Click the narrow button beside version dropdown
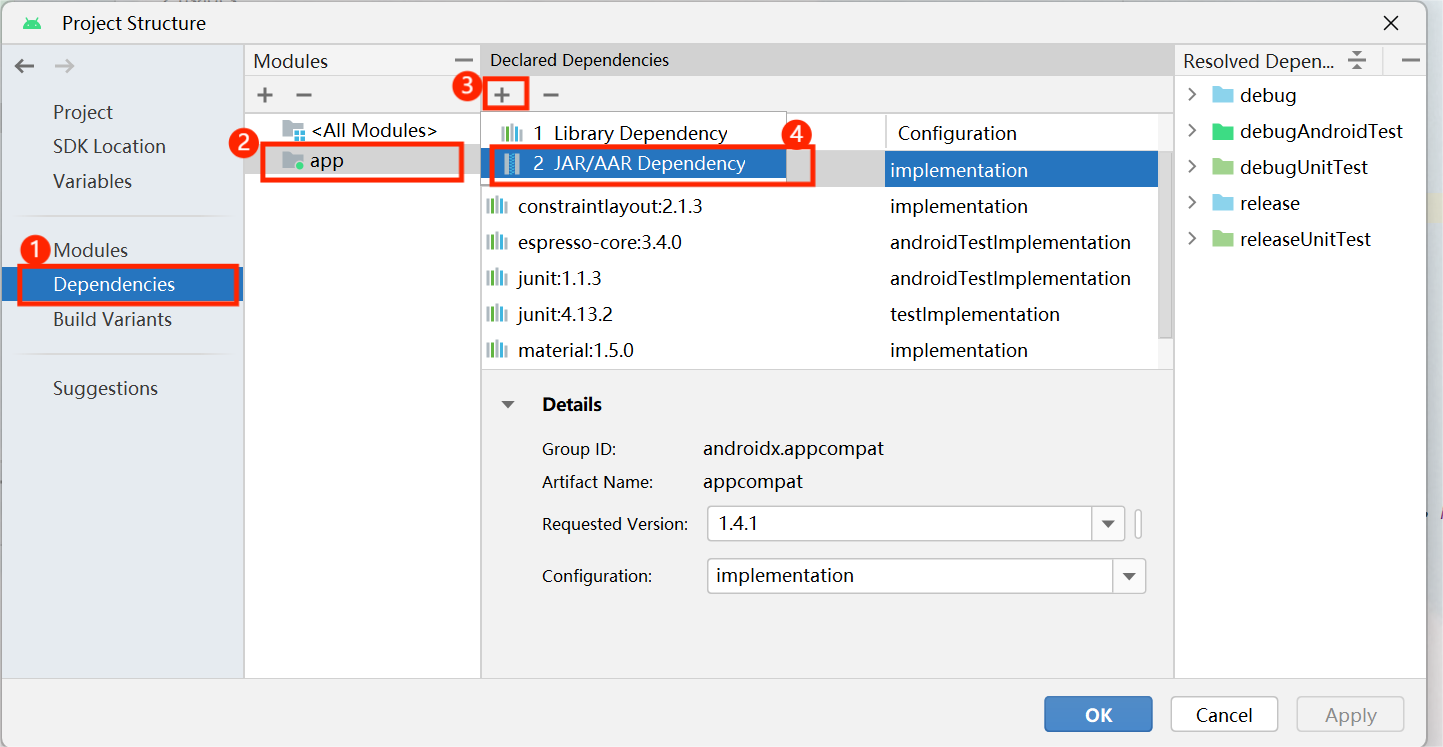Screen dimensions: 1443x747 (1138, 524)
